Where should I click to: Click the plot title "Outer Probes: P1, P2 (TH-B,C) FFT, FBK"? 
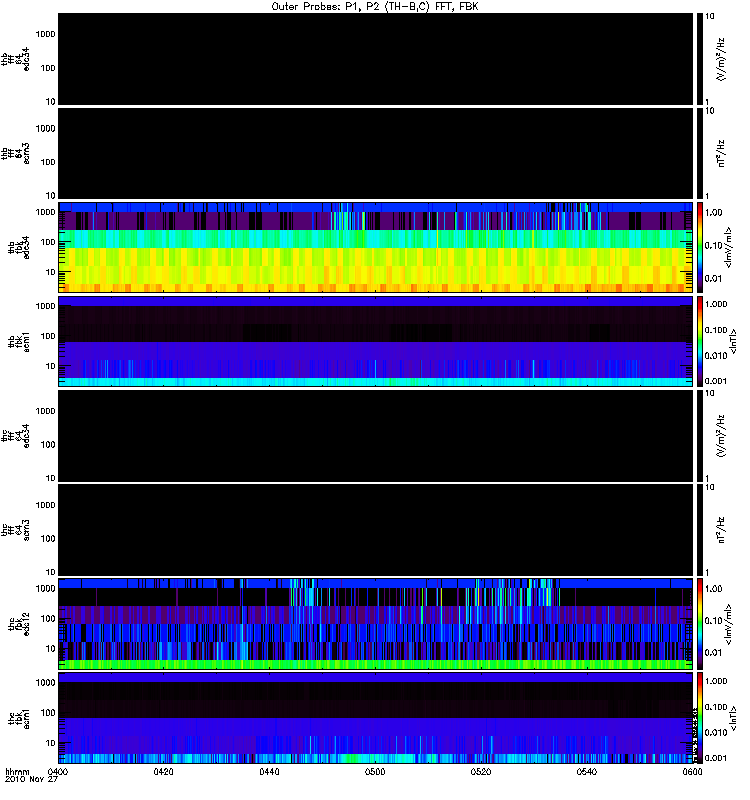coord(375,6)
